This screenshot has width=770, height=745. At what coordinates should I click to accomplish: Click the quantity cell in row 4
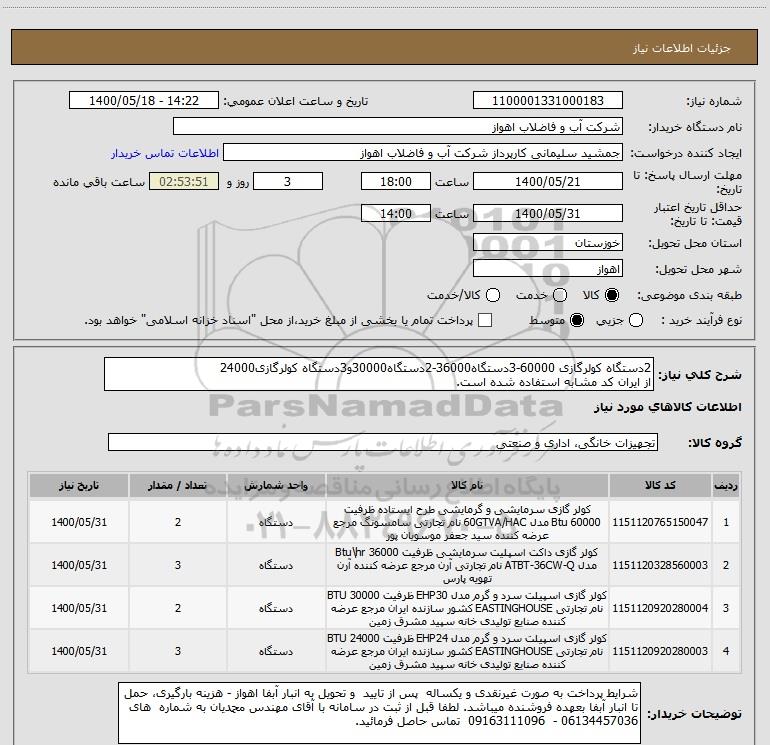point(177,651)
